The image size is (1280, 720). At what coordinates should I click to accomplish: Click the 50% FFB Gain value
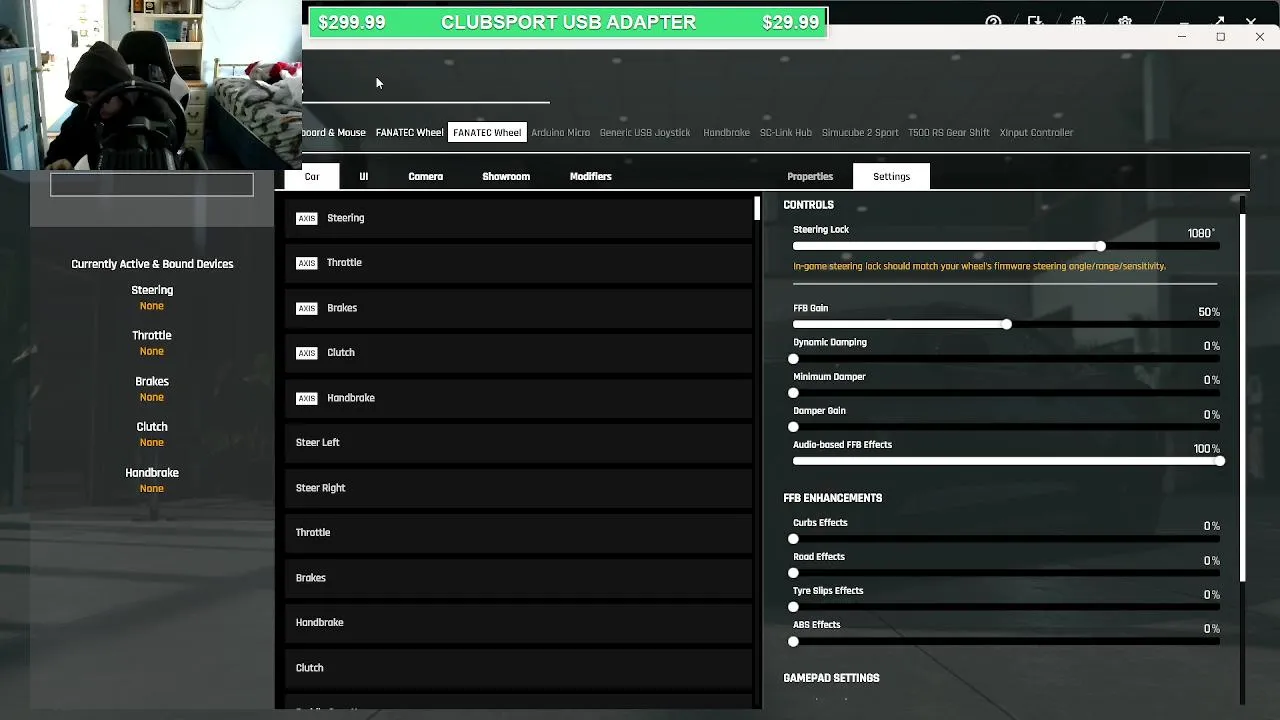1209,312
